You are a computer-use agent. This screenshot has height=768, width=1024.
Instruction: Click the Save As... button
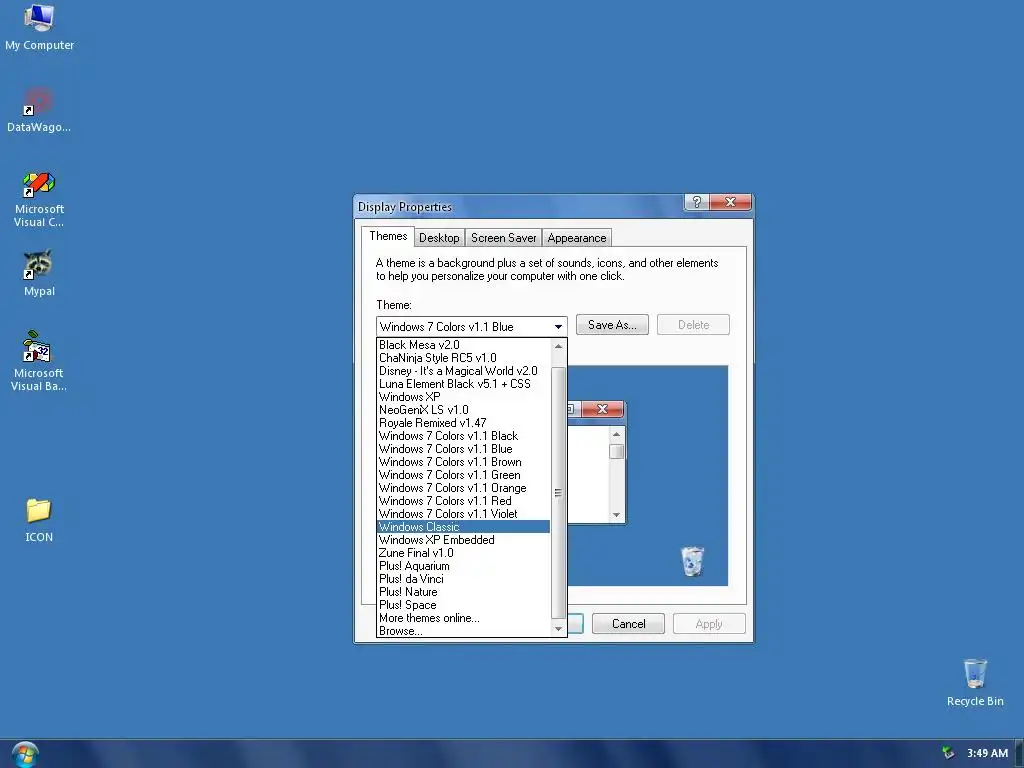point(612,325)
